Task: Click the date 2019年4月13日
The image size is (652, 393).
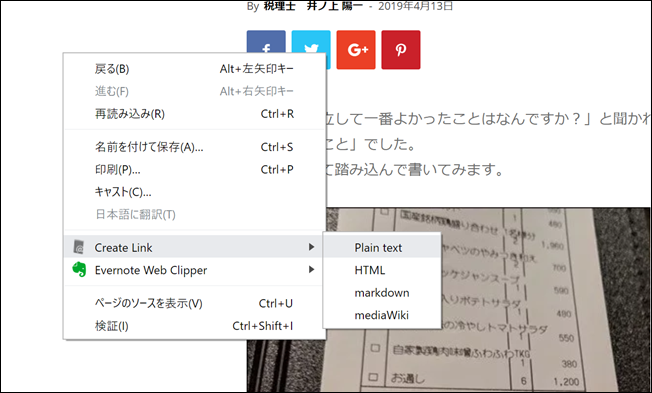Action: tap(415, 6)
